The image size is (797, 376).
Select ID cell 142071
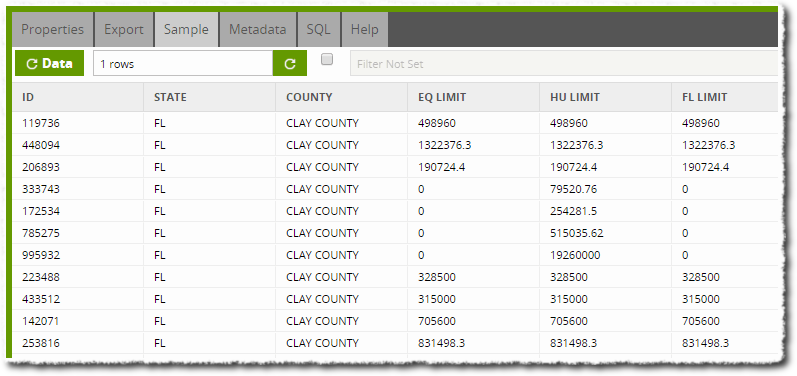(x=41, y=321)
